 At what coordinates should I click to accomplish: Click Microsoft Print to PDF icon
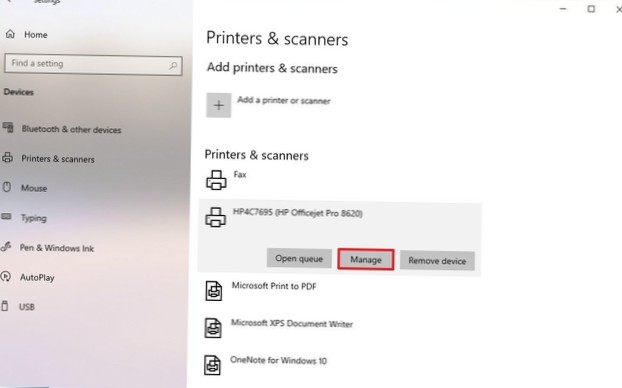tap(213, 291)
